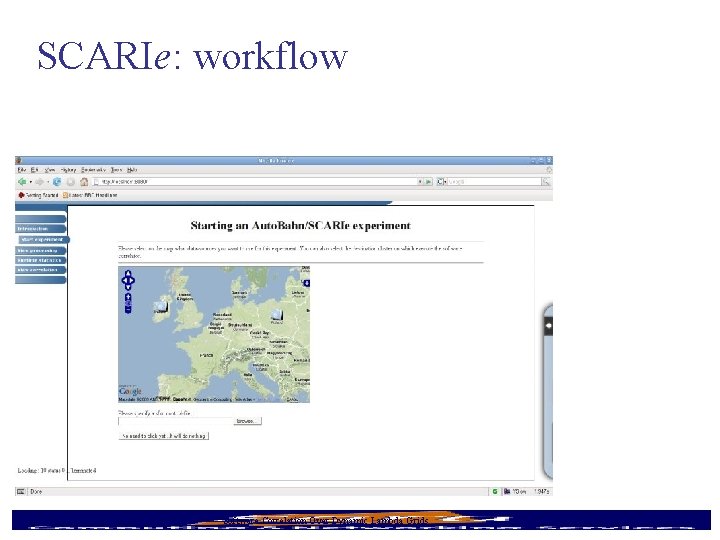Image resolution: width=720 pixels, height=540 pixels.
Task: Click the Poland marker icon on map
Action: pyautogui.click(x=276, y=315)
